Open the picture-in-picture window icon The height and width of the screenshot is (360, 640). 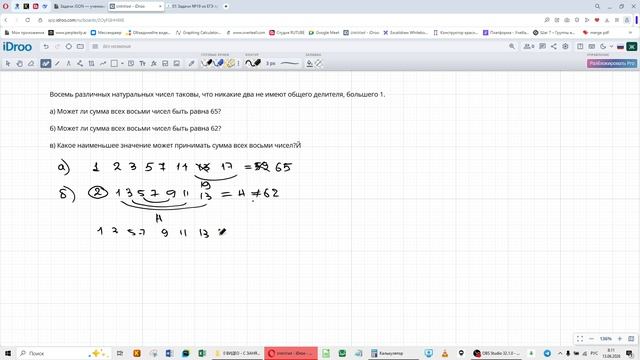pos(592,47)
